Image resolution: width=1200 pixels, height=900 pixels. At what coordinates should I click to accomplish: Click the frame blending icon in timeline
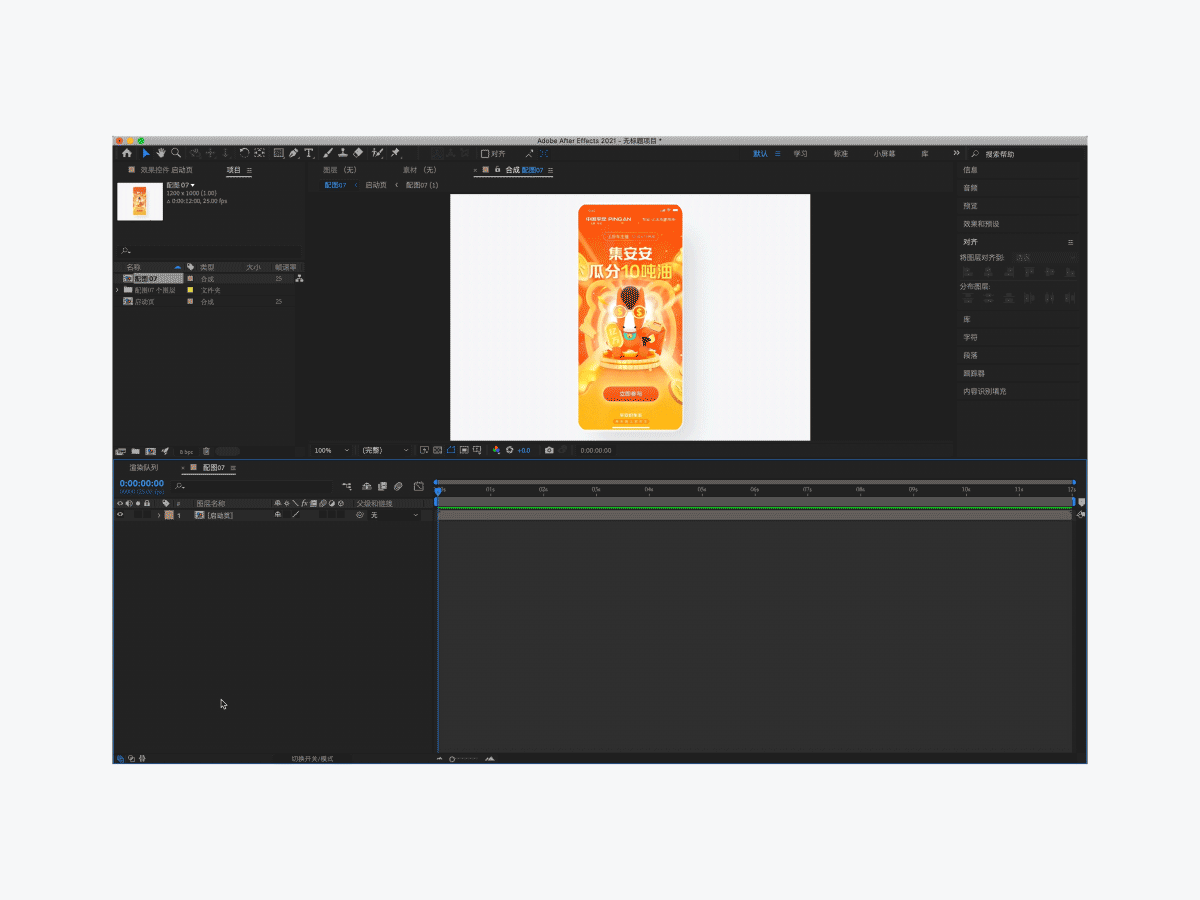pos(382,486)
